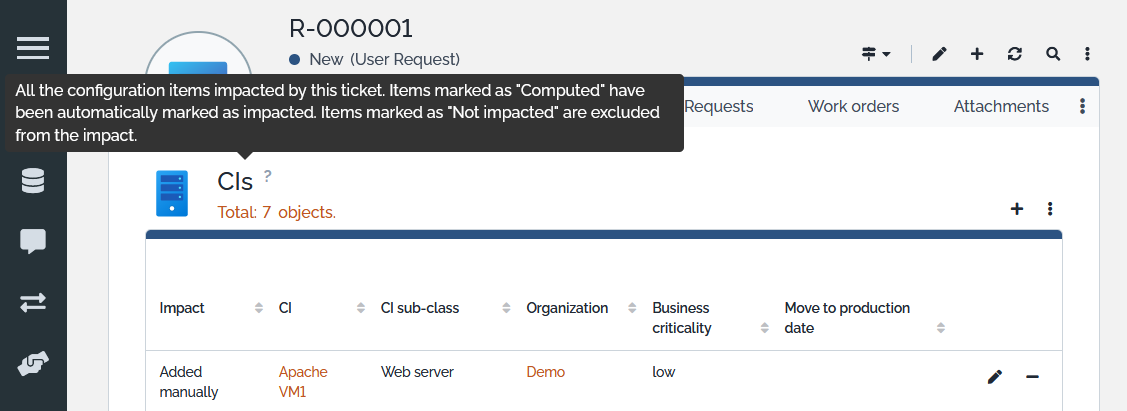Edit the Apache VM1 row
Image resolution: width=1127 pixels, height=411 pixels.
point(994,377)
